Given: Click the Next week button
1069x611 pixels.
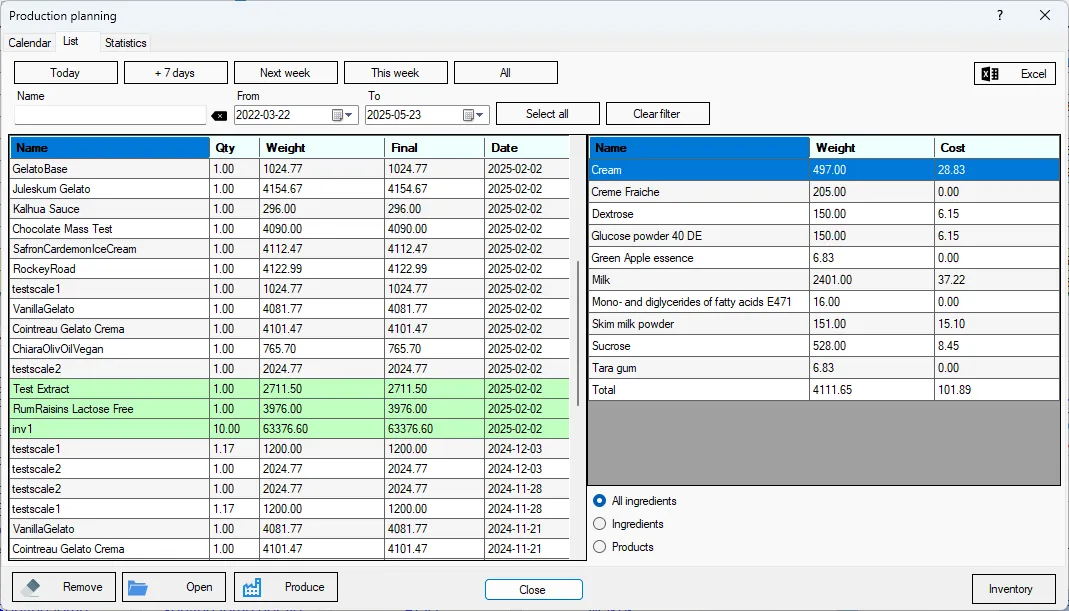Looking at the screenshot, I should coord(286,72).
